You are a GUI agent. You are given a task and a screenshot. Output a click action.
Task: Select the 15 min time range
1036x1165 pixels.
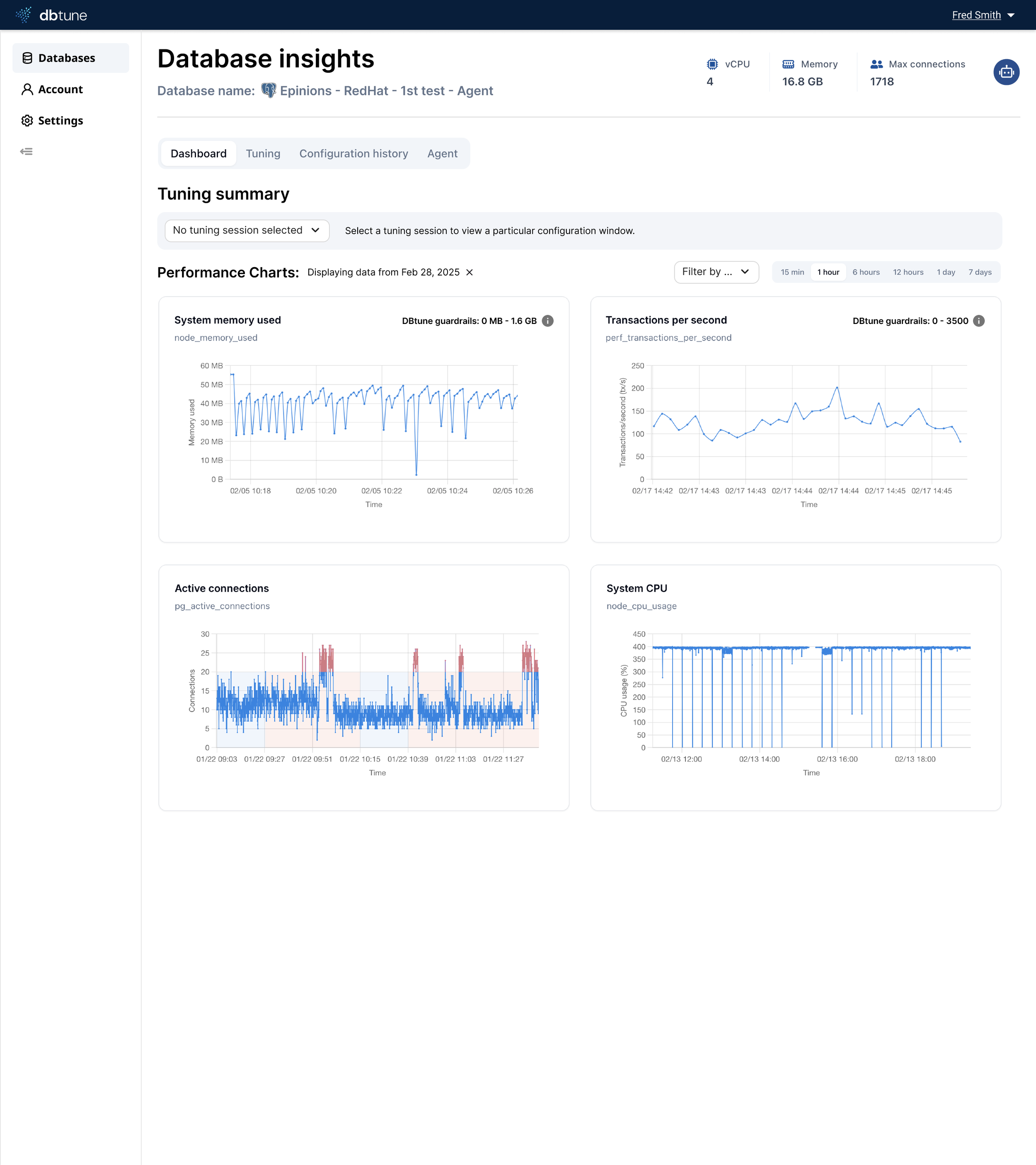click(x=792, y=273)
